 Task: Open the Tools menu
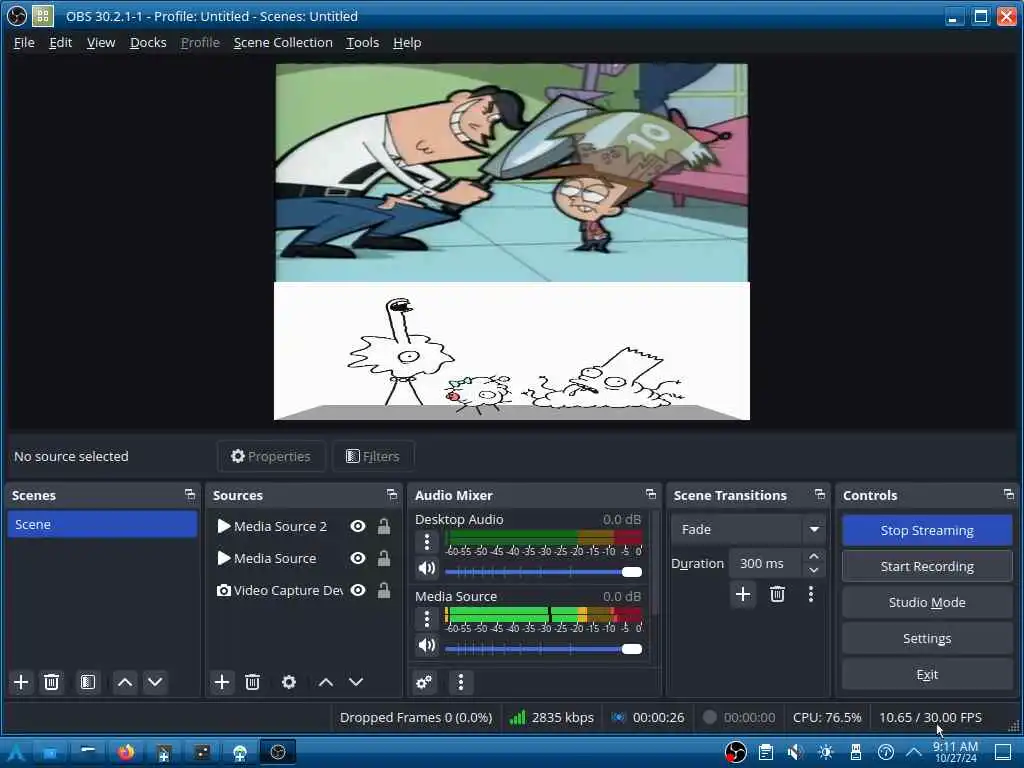click(x=362, y=42)
